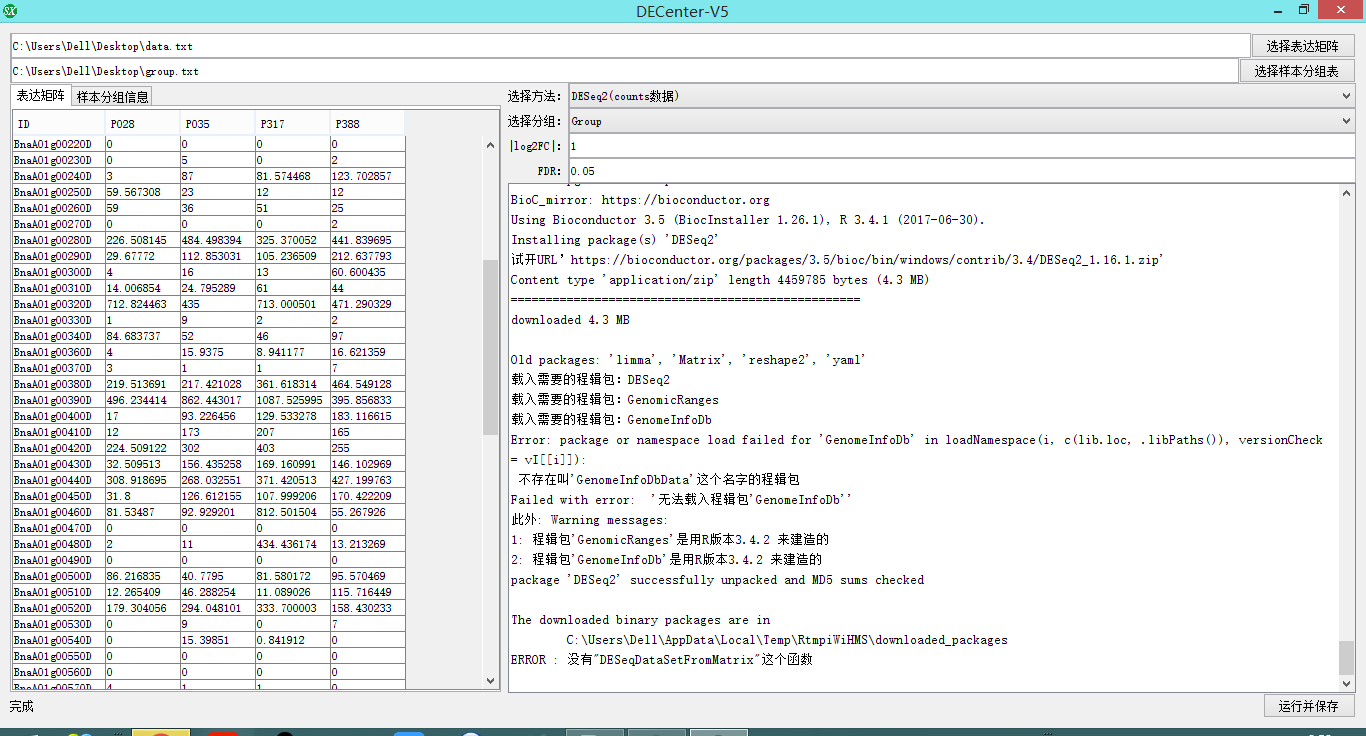Click the group.txt file path field
Viewport: 1366px width, 736px height.
[x=624, y=71]
